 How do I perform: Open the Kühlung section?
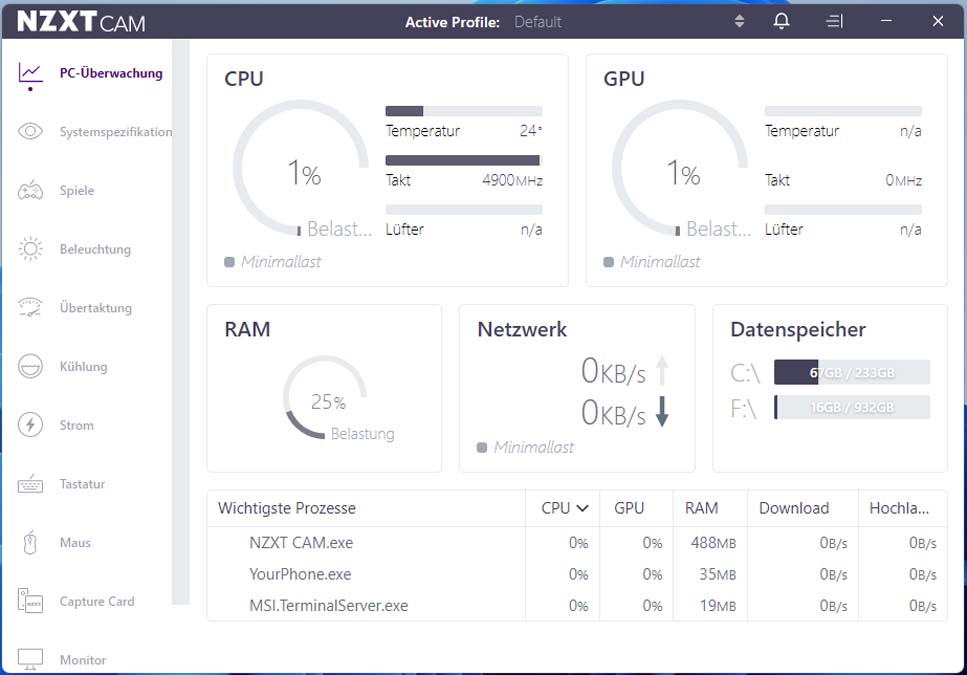click(x=83, y=366)
